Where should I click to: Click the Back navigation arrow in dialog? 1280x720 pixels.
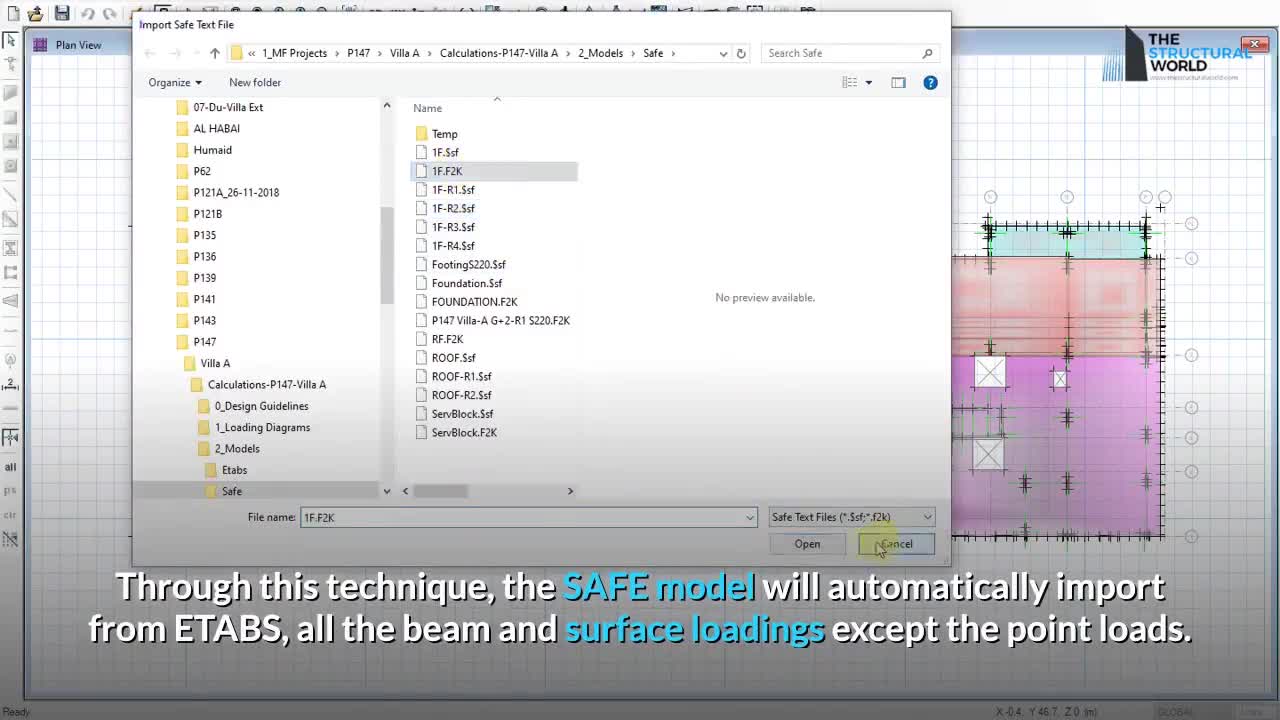(x=150, y=53)
